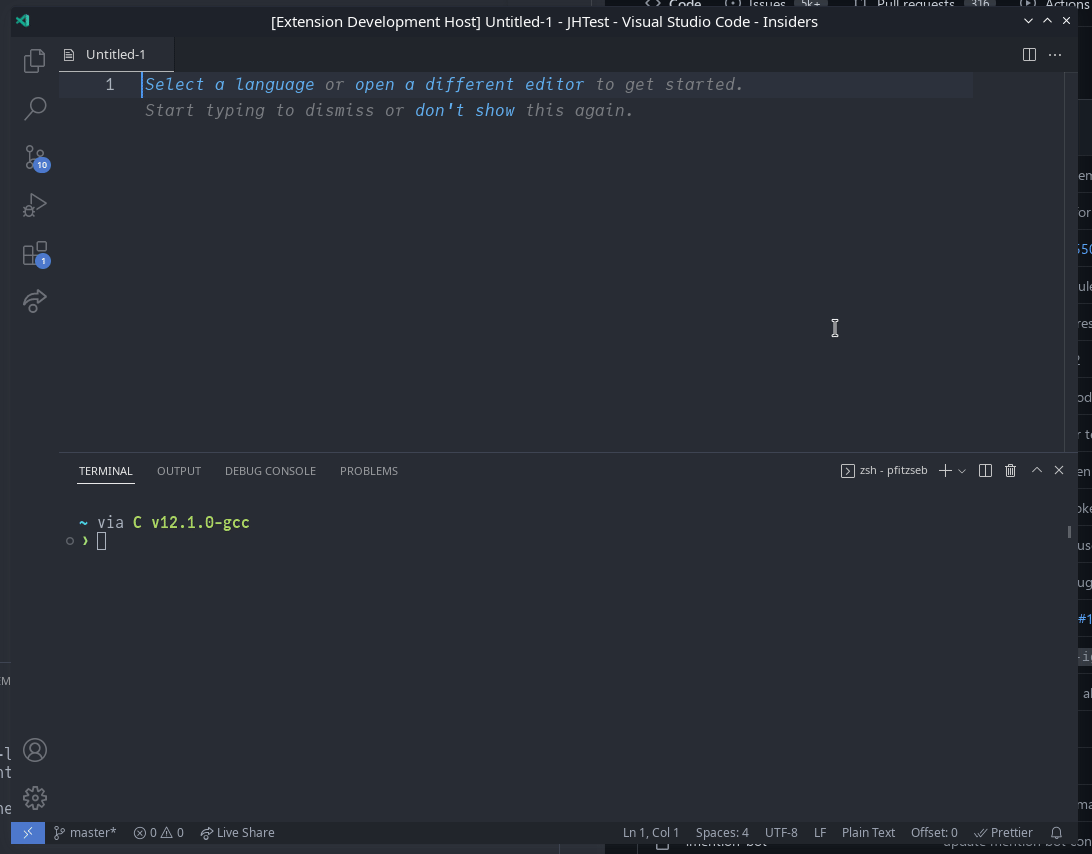1092x854 pixels.
Task: Switch to the OUTPUT tab
Action: coord(178,470)
